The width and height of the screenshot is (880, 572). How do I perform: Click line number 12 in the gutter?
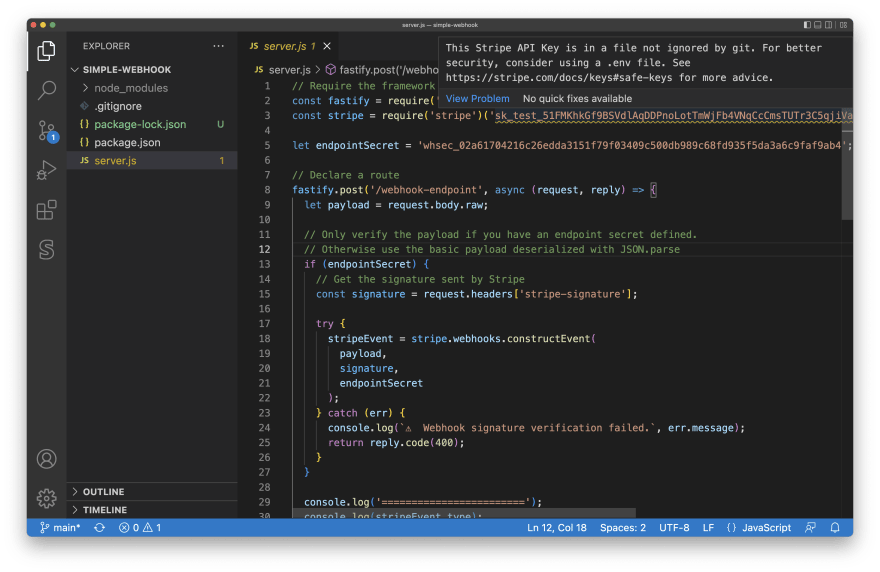coord(264,249)
